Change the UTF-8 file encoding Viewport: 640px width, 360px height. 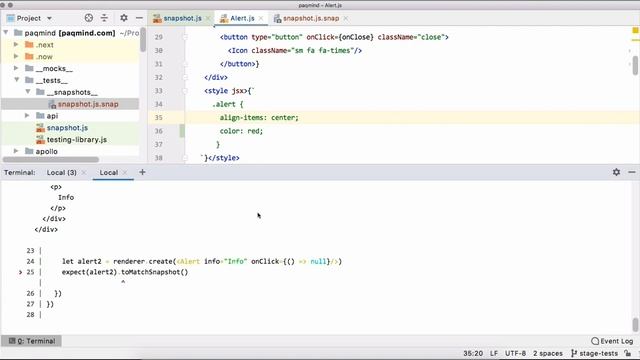click(515, 353)
